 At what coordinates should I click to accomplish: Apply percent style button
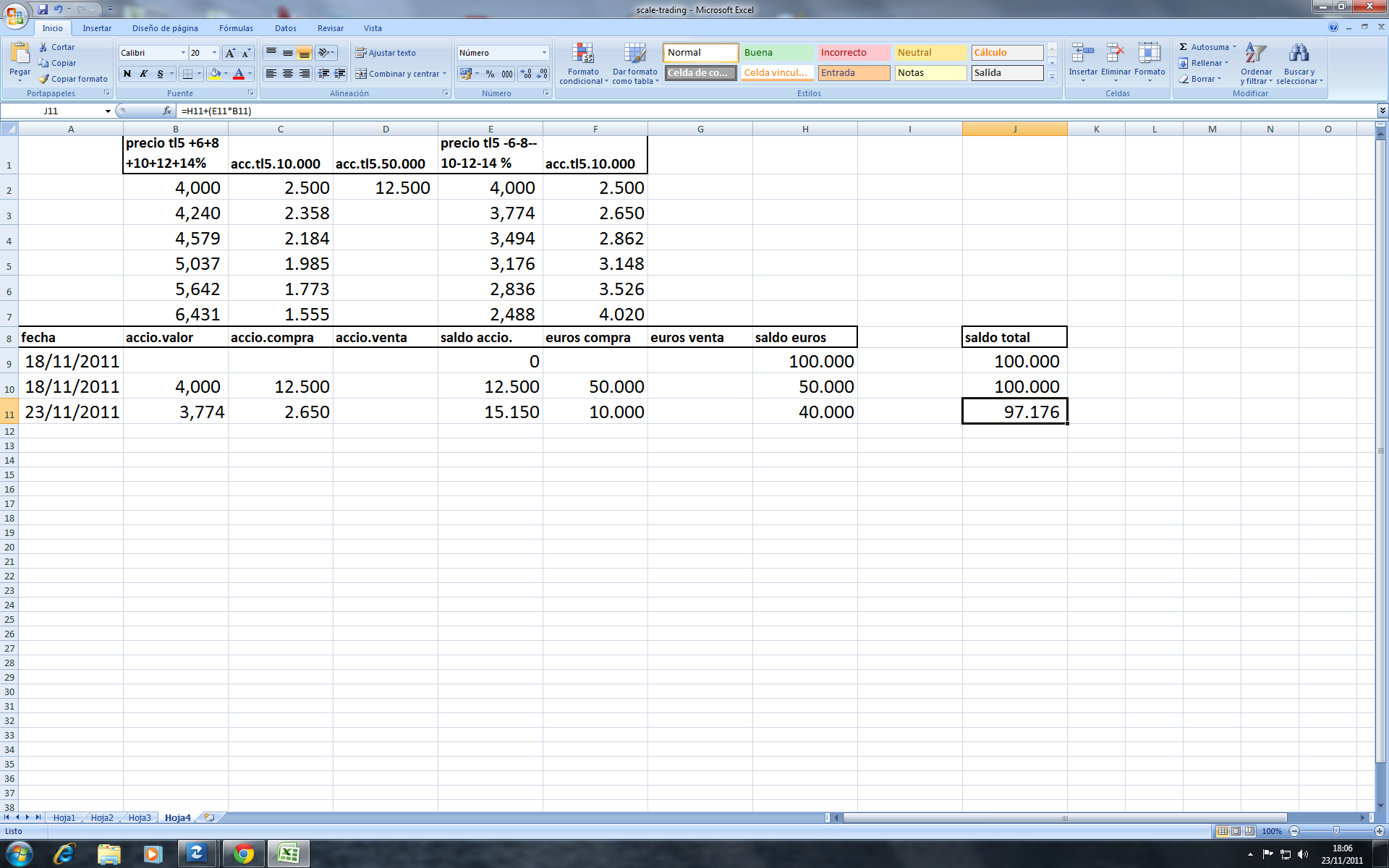490,74
